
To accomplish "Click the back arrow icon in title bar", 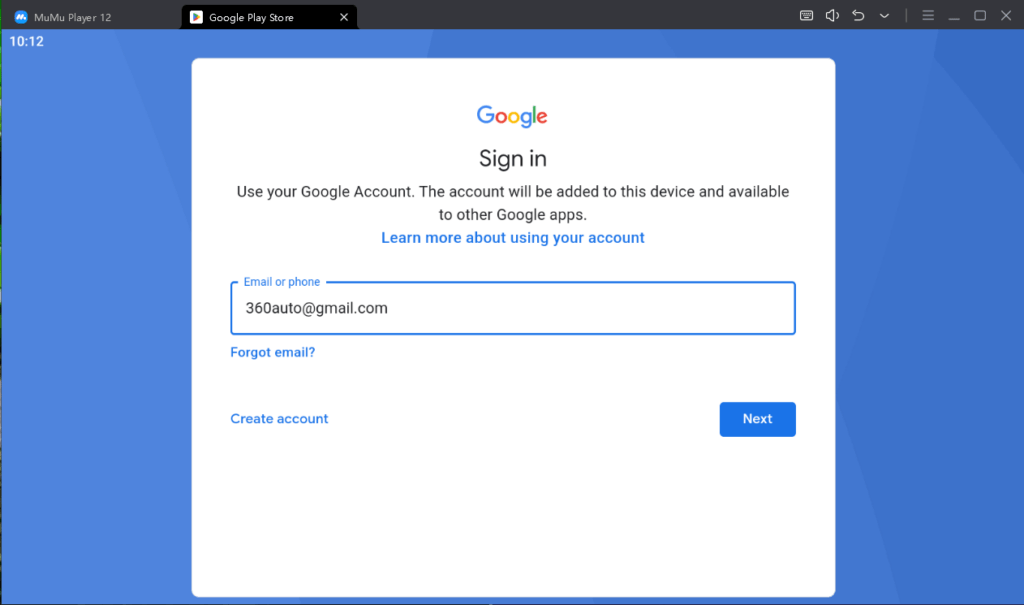I will click(x=858, y=16).
